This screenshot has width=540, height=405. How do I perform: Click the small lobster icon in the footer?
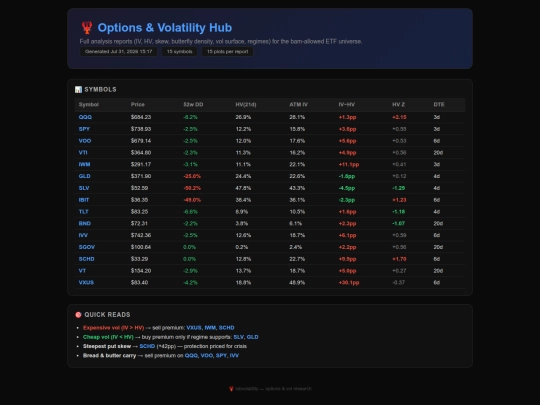[231, 389]
